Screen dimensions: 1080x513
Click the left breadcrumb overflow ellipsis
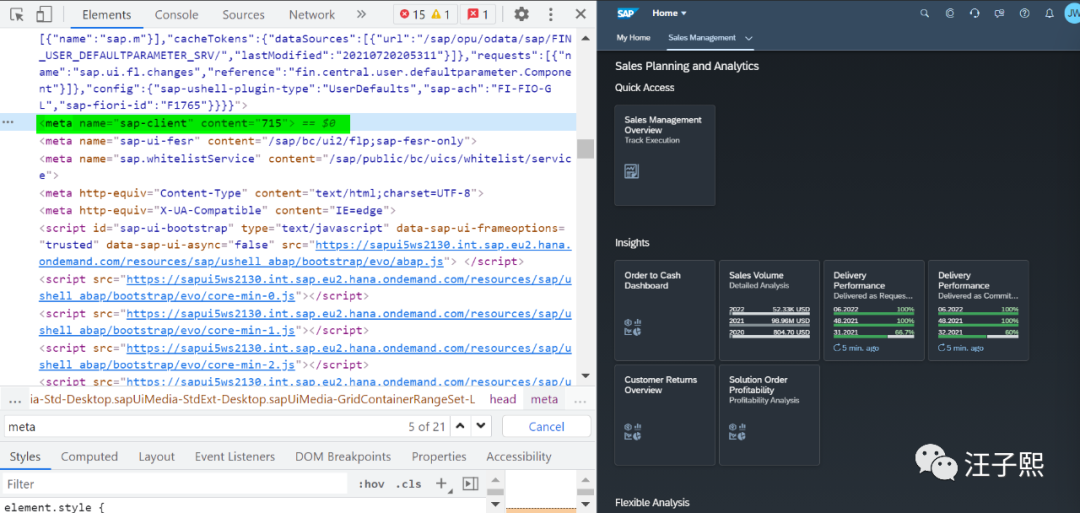click(14, 400)
